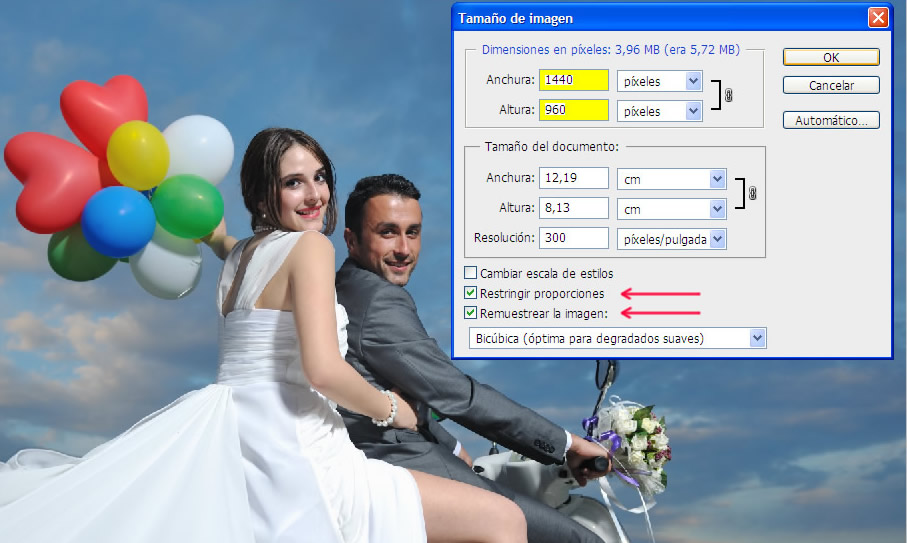Toggle Remuestrear la imagen checkbox
Screen dimensions: 907x543
click(471, 313)
